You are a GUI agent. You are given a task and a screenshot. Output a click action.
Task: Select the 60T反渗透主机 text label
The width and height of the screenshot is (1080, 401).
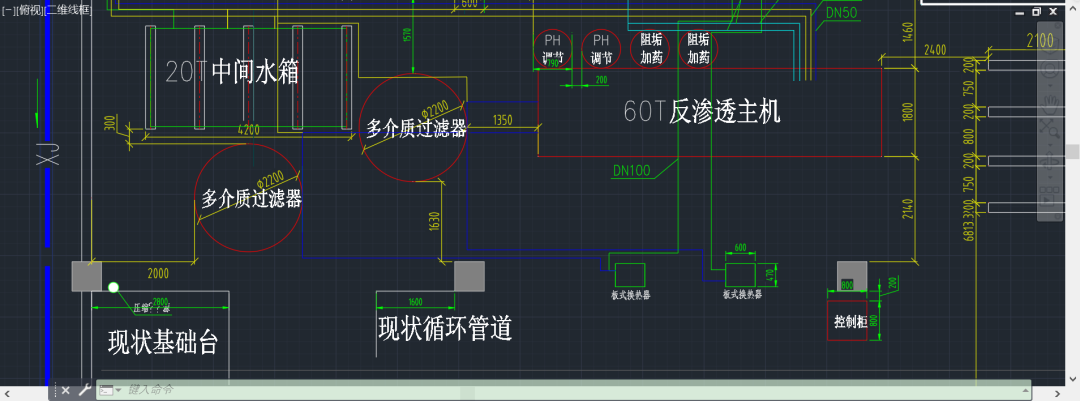(702, 112)
